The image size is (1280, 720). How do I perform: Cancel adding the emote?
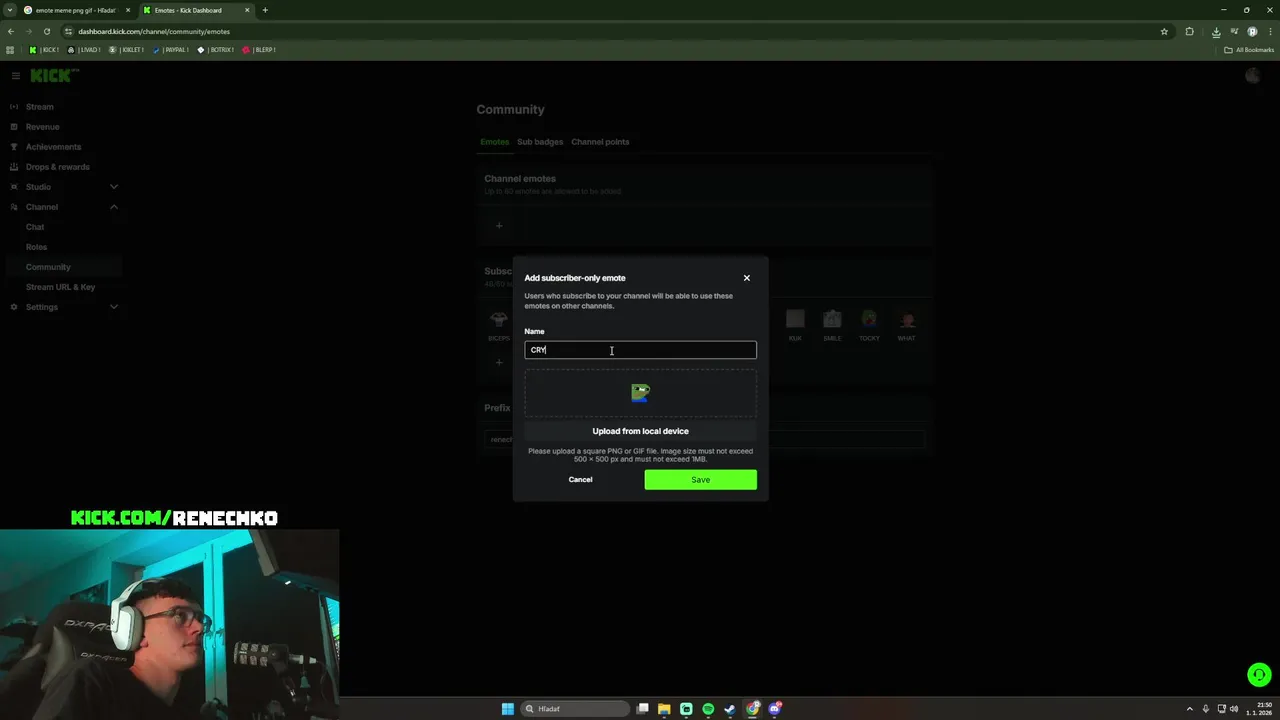tap(580, 480)
